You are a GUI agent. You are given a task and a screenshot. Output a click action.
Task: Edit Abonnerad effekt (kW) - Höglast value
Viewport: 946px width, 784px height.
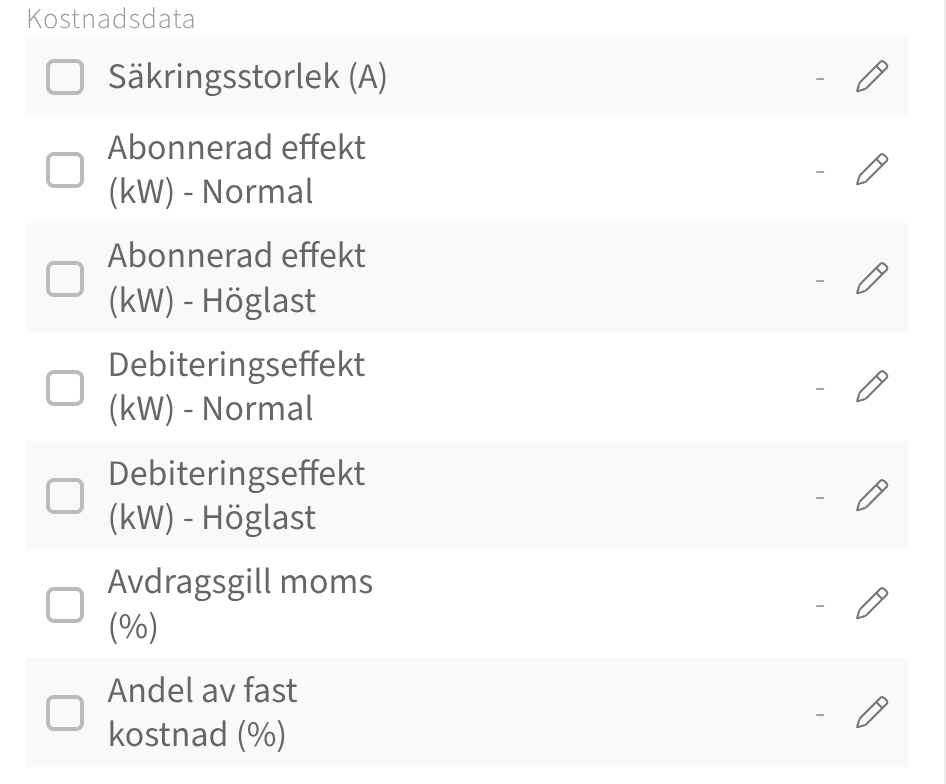point(872,277)
